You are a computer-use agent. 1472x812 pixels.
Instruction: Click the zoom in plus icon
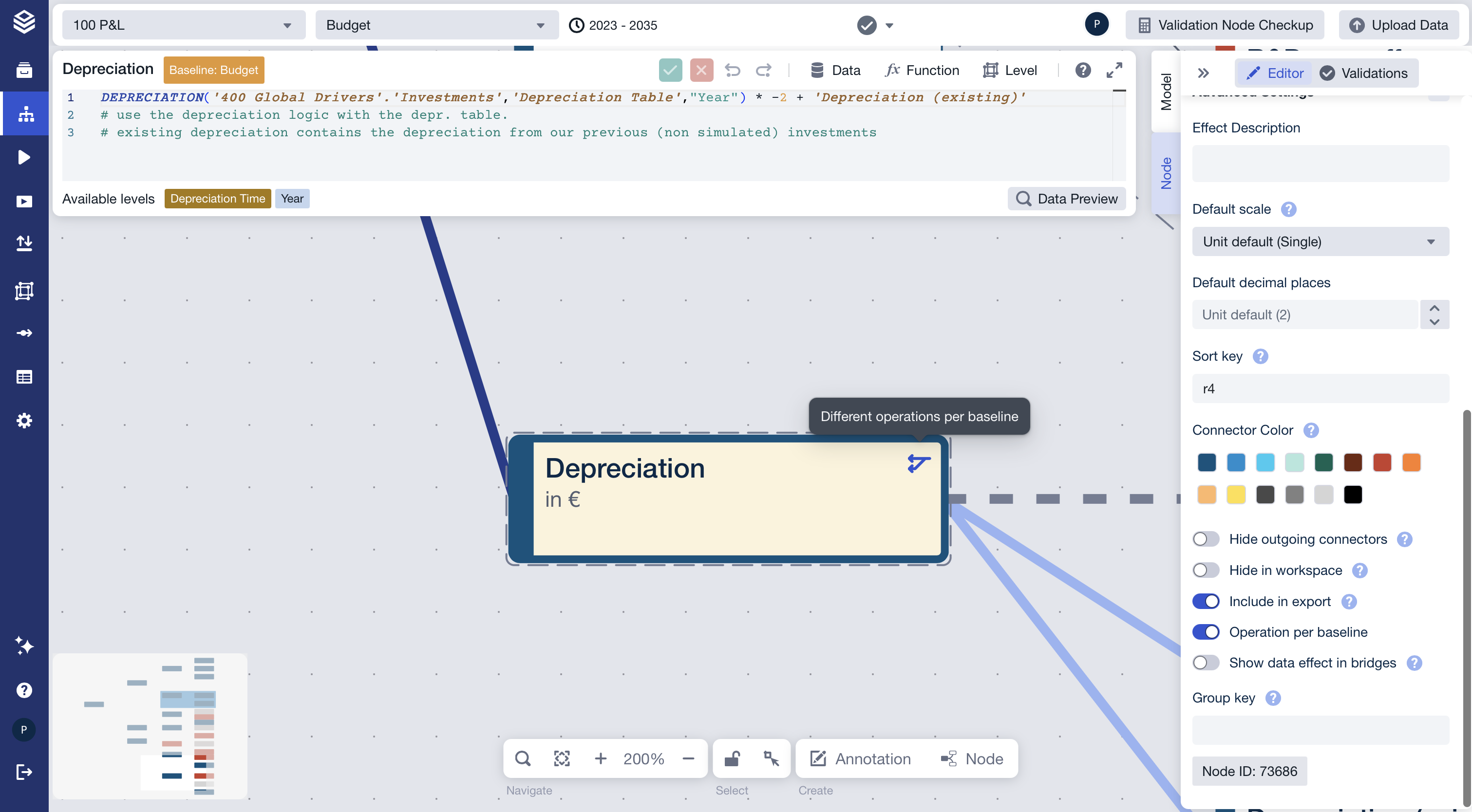pyautogui.click(x=600, y=758)
